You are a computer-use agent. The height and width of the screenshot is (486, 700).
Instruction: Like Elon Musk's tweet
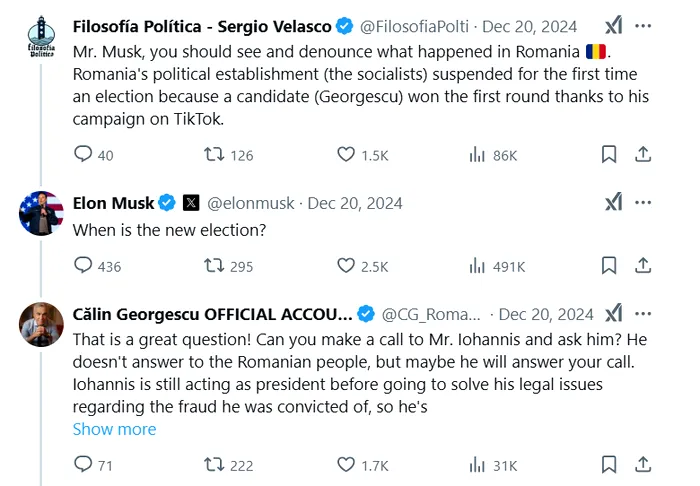tap(346, 265)
